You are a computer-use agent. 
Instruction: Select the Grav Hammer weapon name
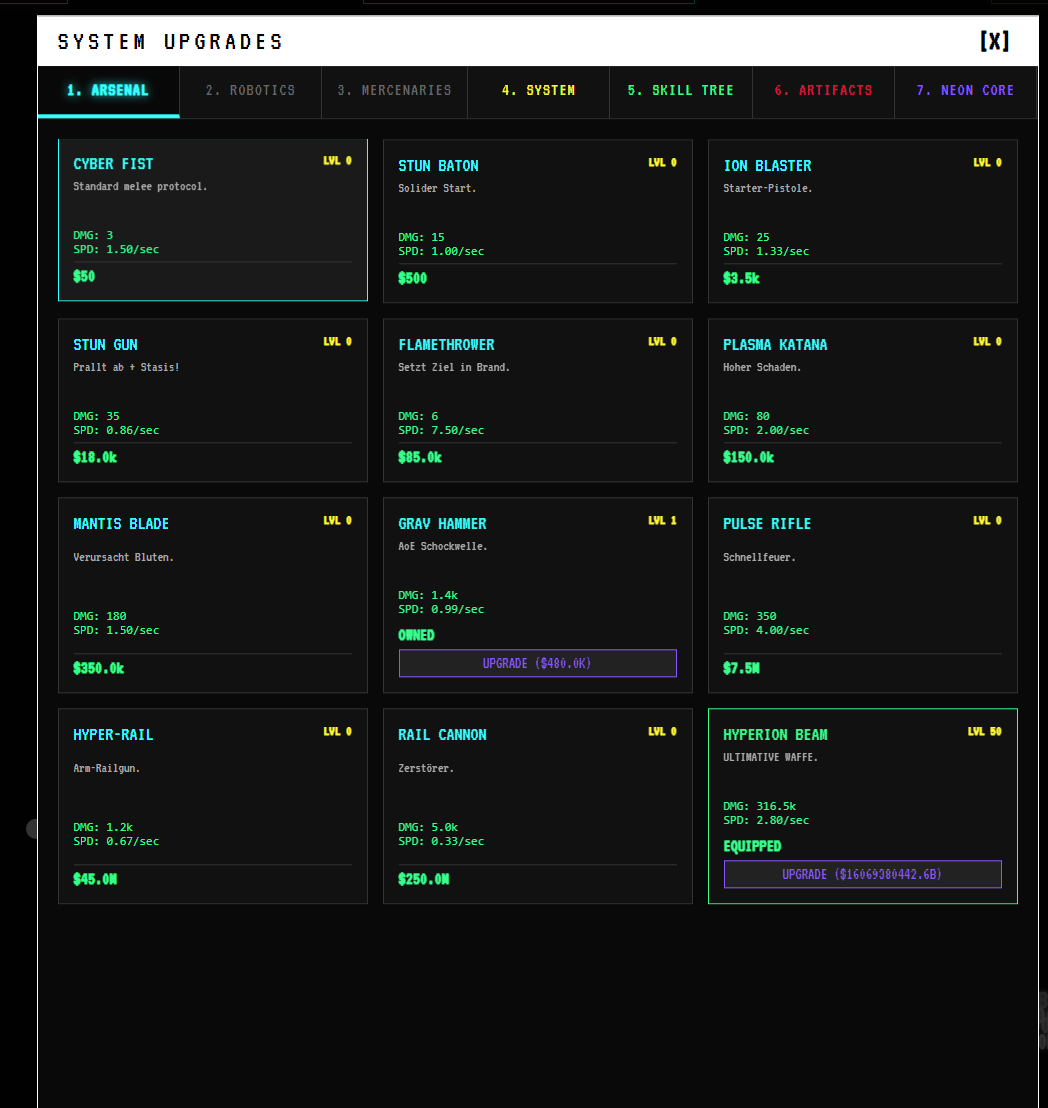442,524
